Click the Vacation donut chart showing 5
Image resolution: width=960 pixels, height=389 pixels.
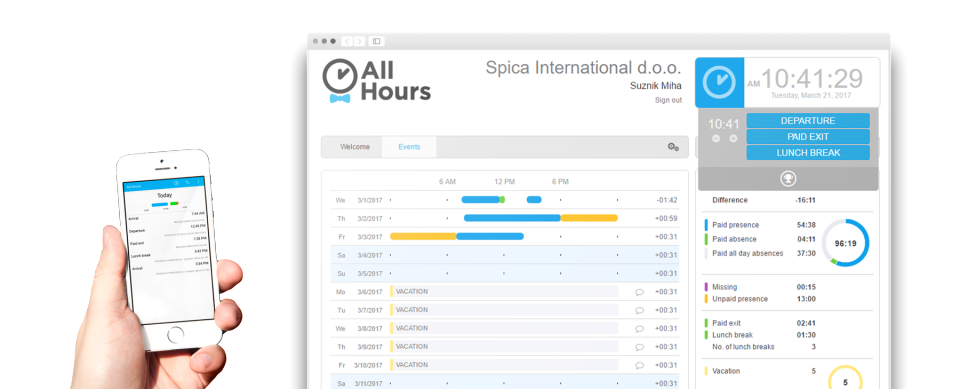[845, 377]
